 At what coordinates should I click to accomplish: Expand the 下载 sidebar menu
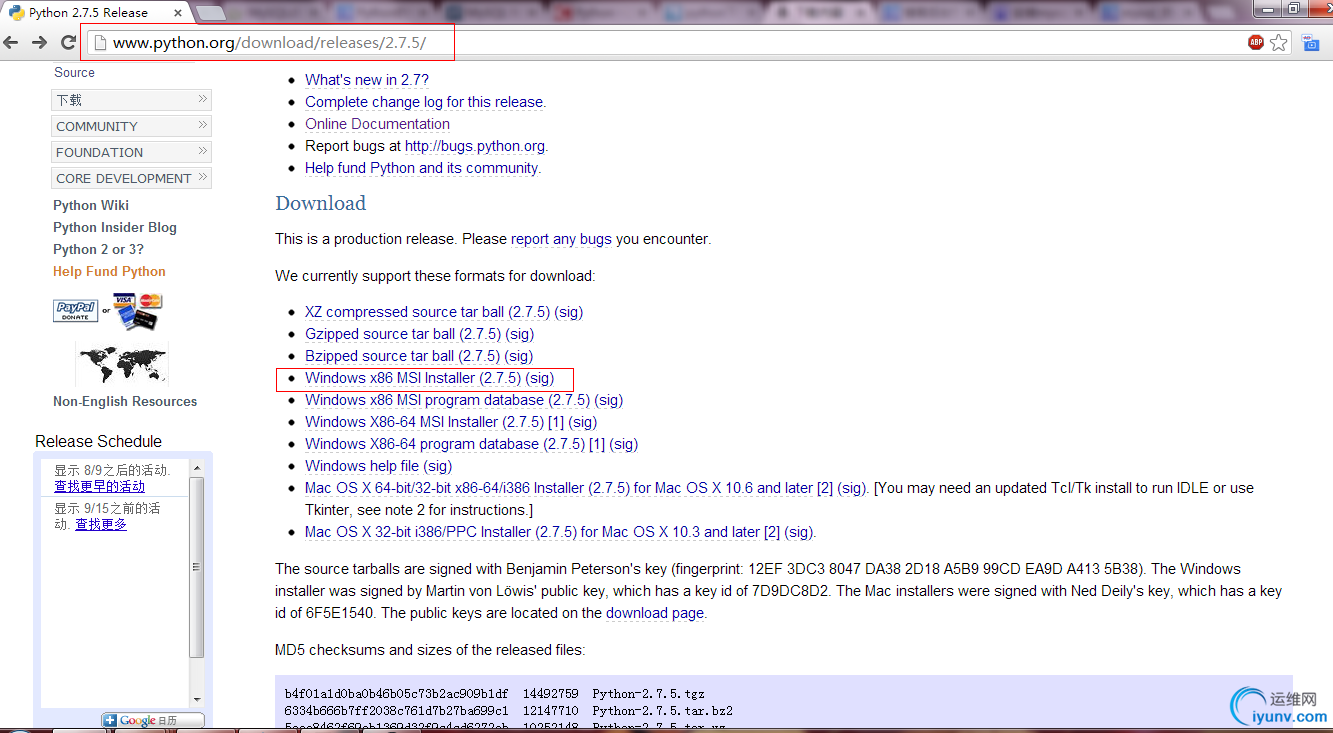pyautogui.click(x=131, y=100)
